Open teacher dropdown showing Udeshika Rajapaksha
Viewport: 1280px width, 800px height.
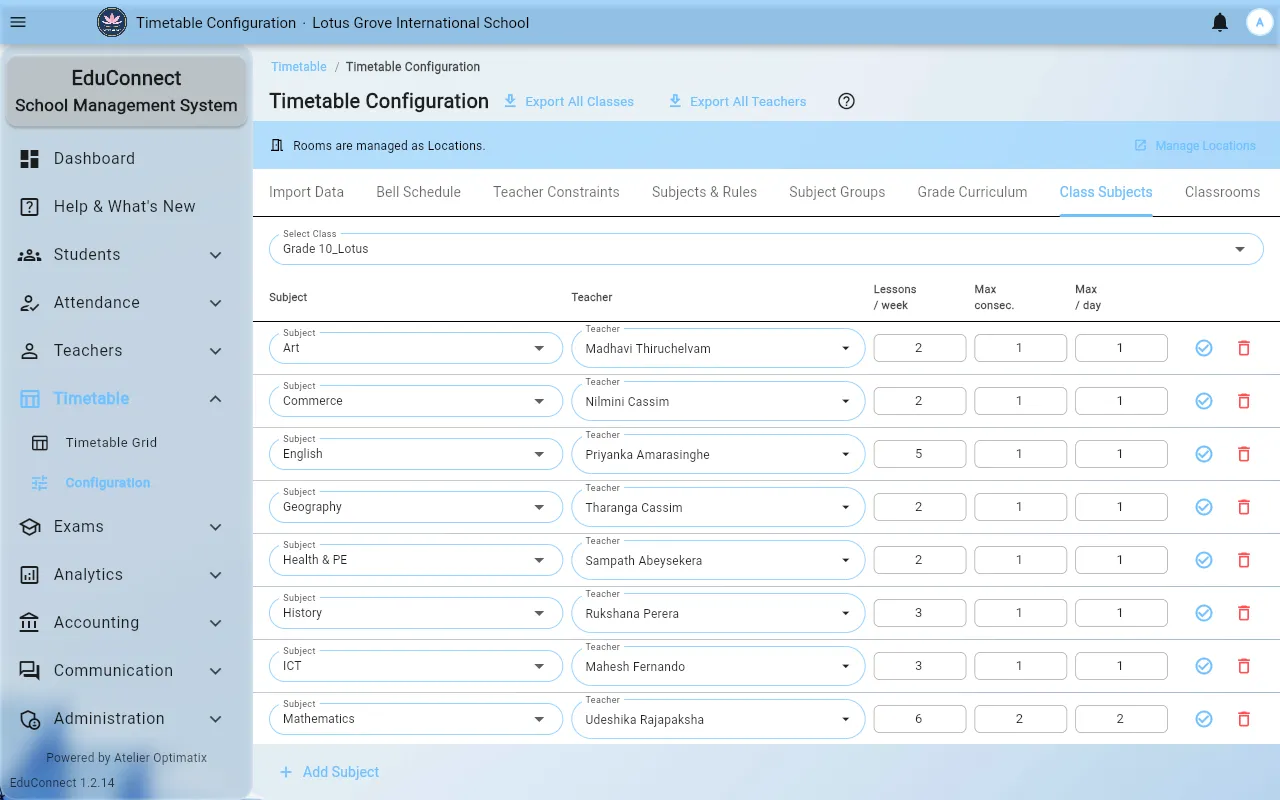click(x=718, y=719)
